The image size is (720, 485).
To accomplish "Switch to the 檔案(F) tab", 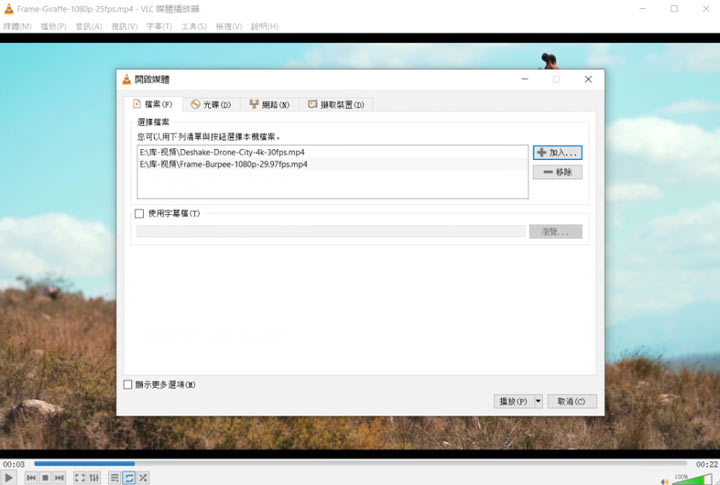I will tap(153, 104).
